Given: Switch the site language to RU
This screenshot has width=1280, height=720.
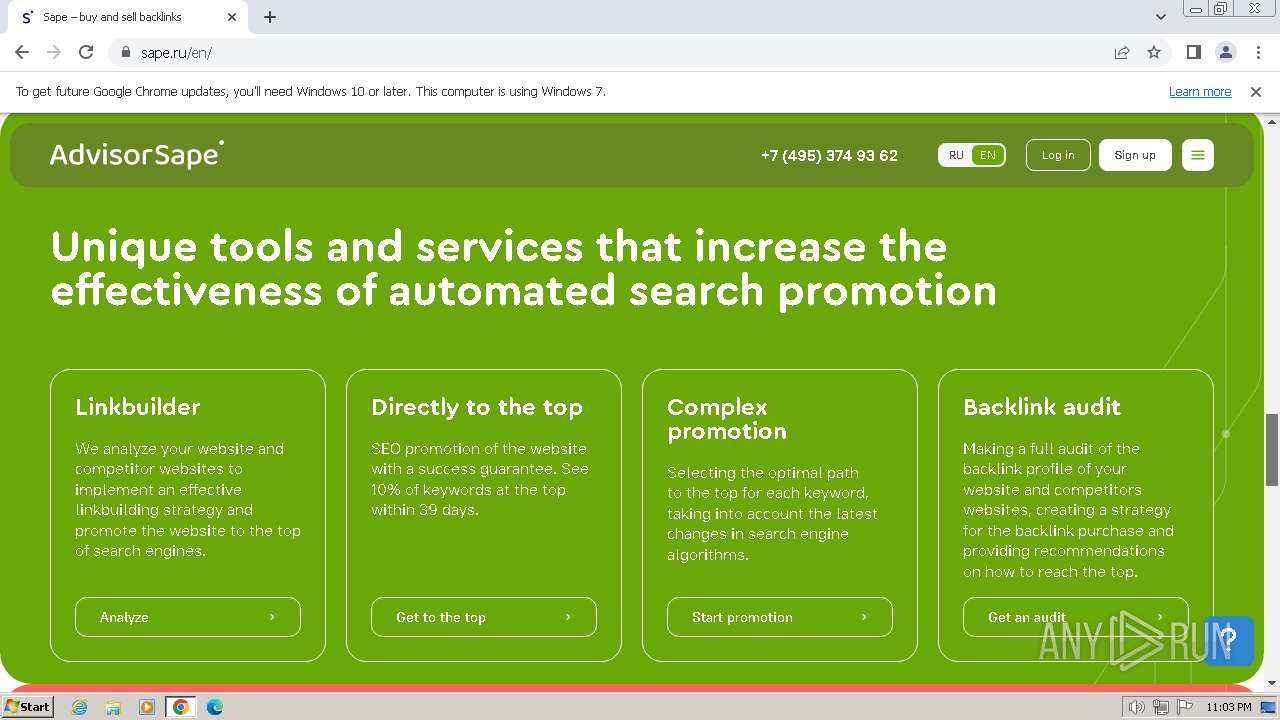Looking at the screenshot, I should [956, 155].
